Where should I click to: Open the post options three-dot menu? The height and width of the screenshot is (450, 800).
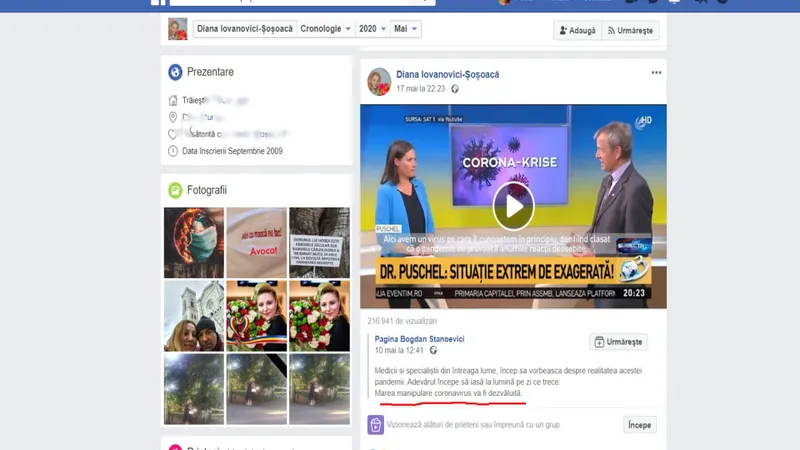(656, 73)
